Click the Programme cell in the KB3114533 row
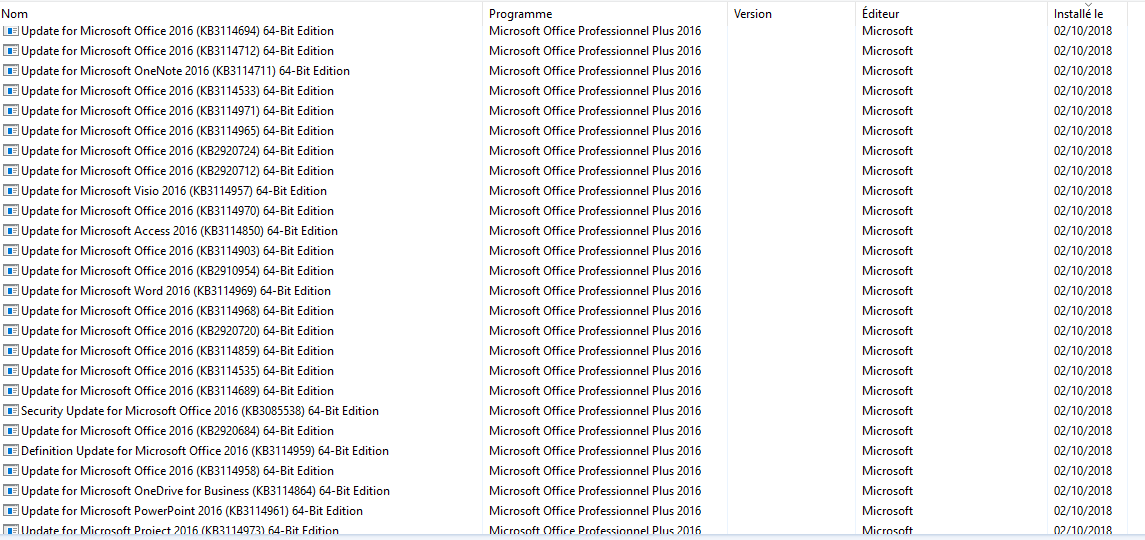Viewport: 1145px width, 540px height. point(595,91)
